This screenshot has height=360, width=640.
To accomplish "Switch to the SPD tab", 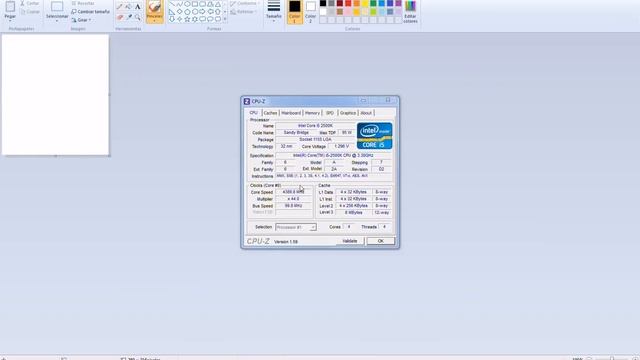I will point(330,113).
